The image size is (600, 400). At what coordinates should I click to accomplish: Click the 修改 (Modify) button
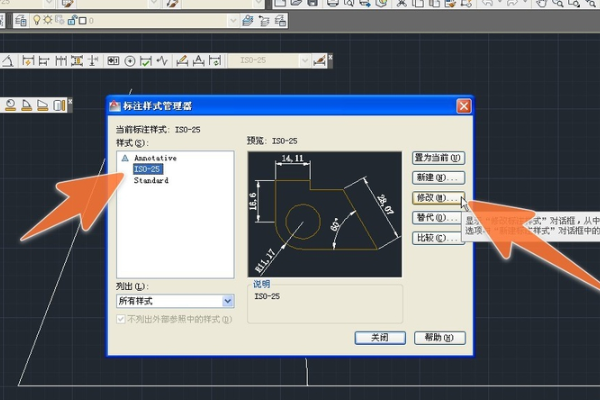tap(438, 198)
